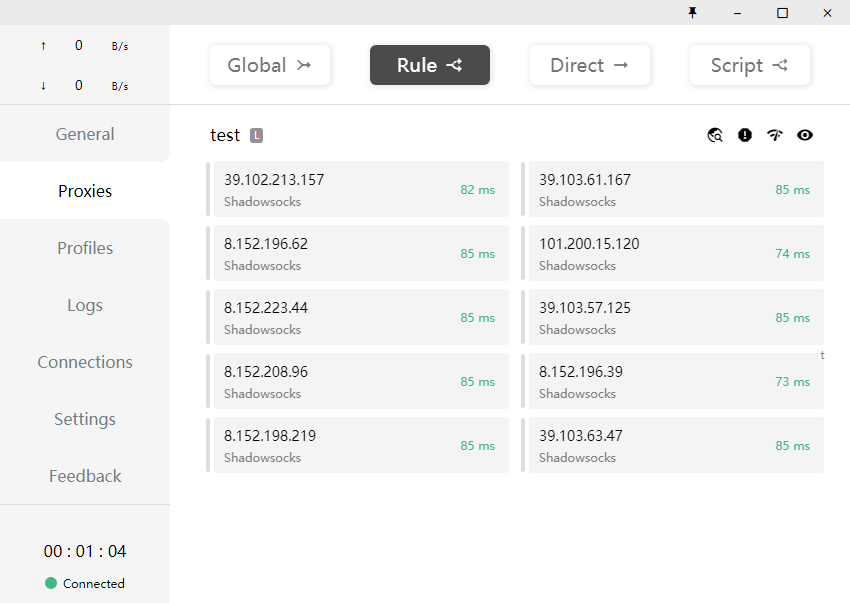Pin the window using the pushpin icon

point(692,13)
